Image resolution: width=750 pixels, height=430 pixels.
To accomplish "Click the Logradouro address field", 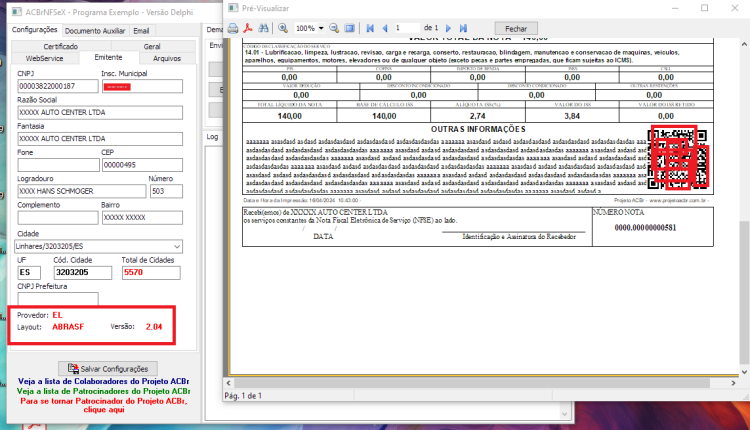I will (x=82, y=191).
